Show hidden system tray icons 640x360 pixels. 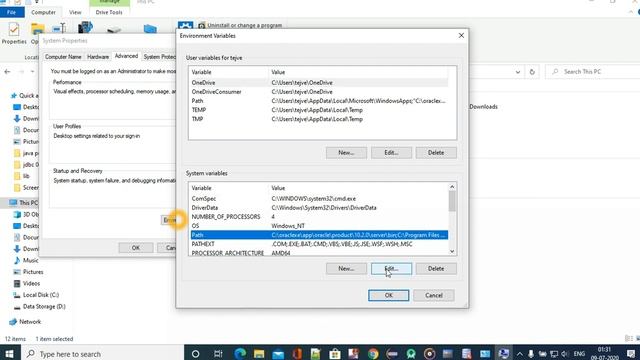(x=519, y=354)
